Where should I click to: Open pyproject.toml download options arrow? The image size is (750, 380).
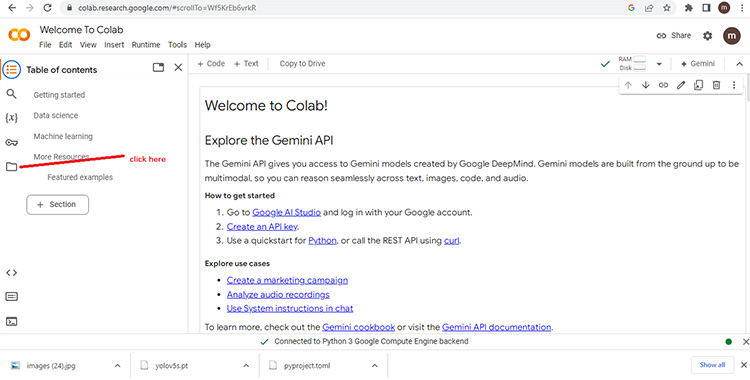tap(375, 366)
